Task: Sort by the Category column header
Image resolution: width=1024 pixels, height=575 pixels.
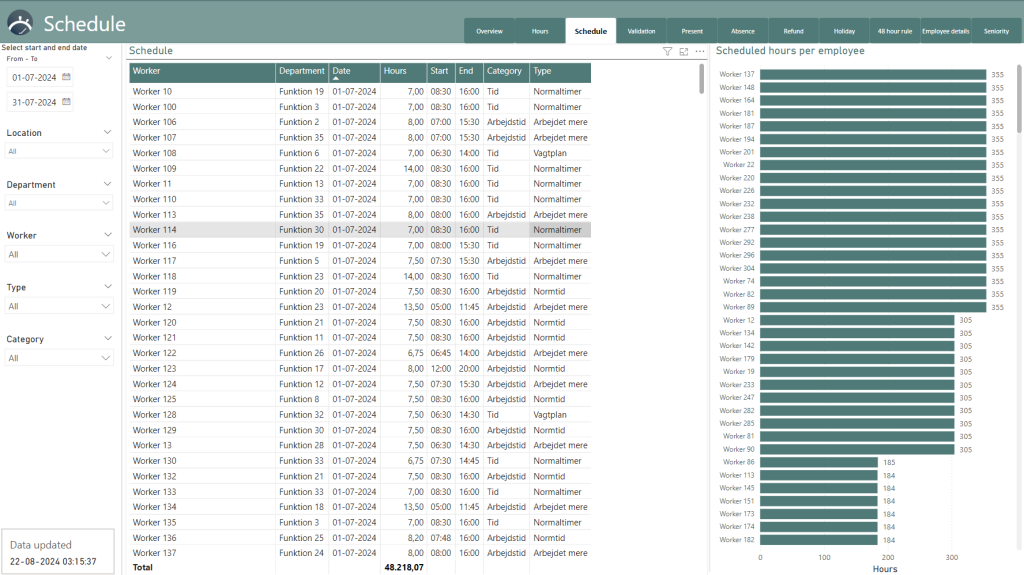Action: pyautogui.click(x=504, y=71)
